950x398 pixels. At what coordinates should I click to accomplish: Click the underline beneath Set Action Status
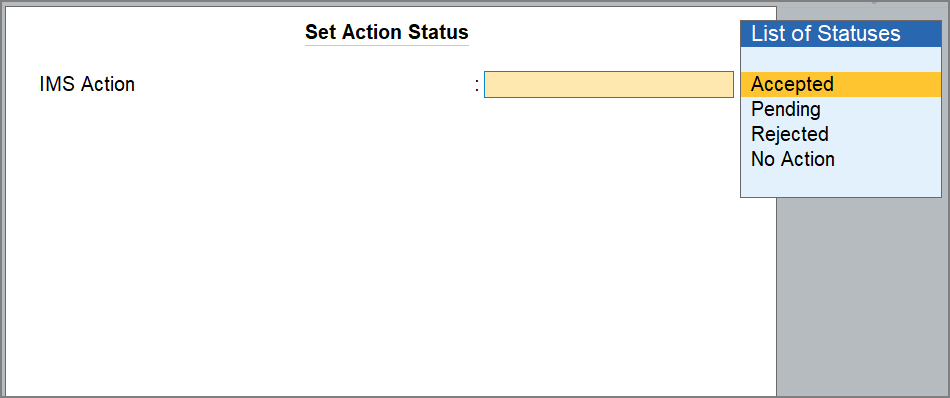click(387, 45)
